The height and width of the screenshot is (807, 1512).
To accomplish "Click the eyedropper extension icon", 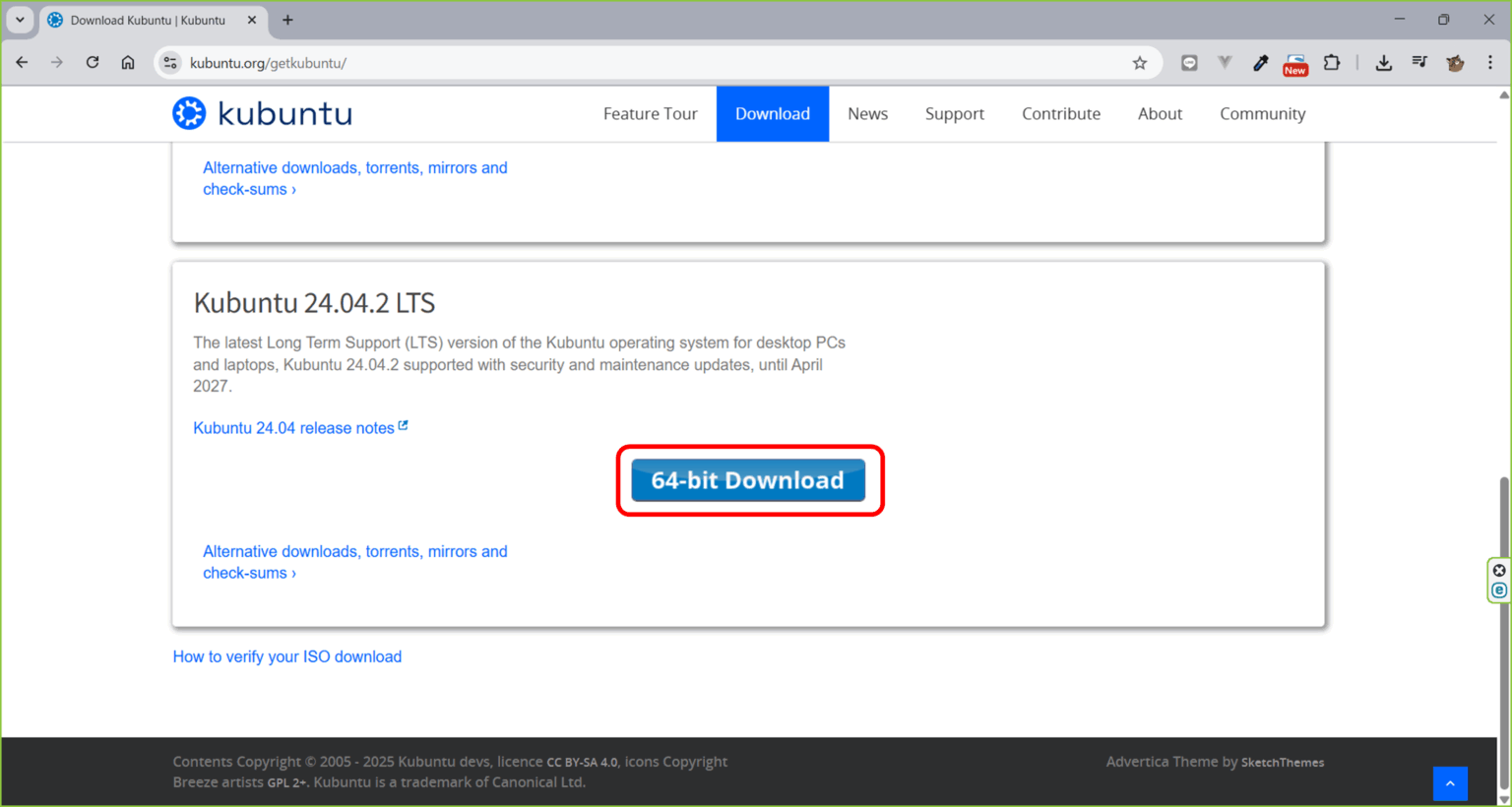I will (x=1260, y=62).
